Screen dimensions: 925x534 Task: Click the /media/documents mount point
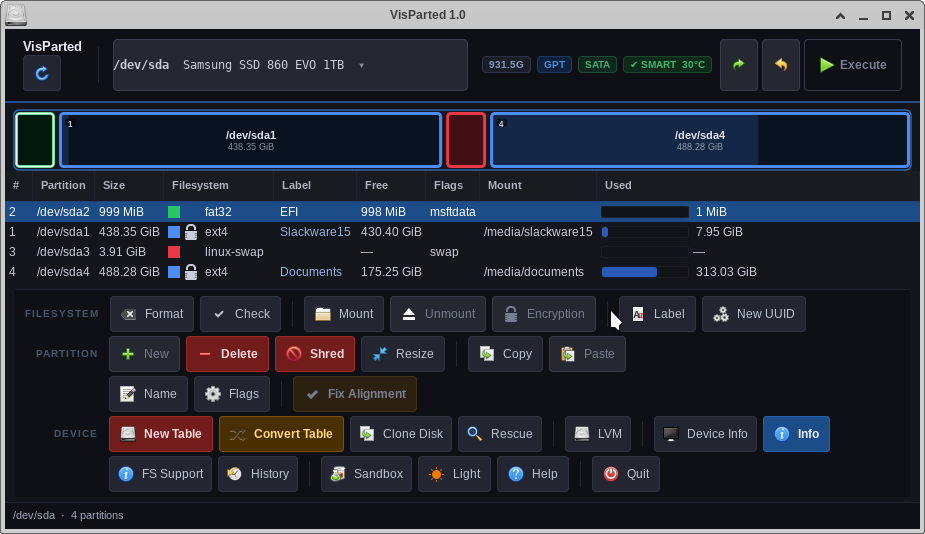tap(534, 272)
